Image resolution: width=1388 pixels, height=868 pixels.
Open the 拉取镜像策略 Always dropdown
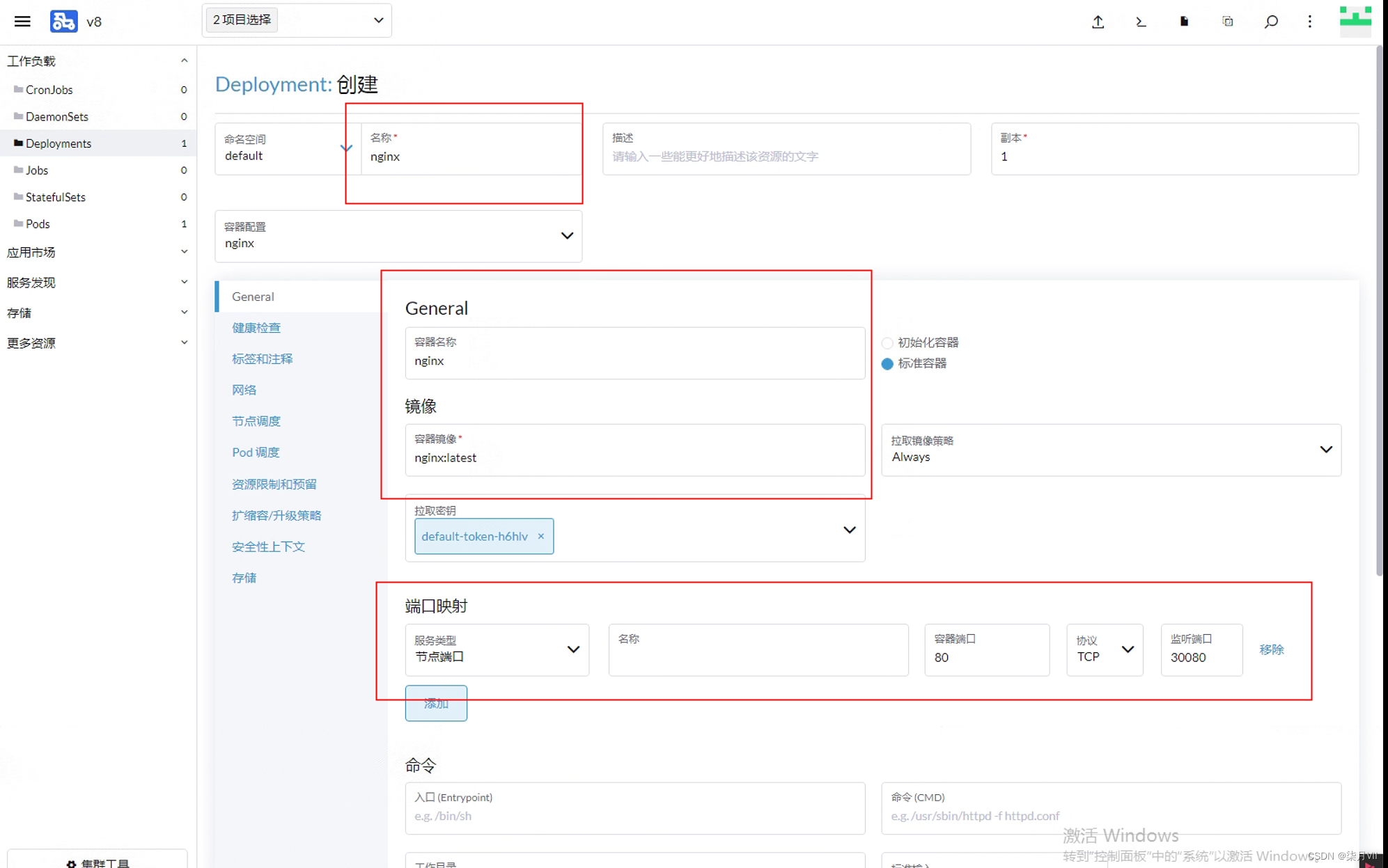1111,450
